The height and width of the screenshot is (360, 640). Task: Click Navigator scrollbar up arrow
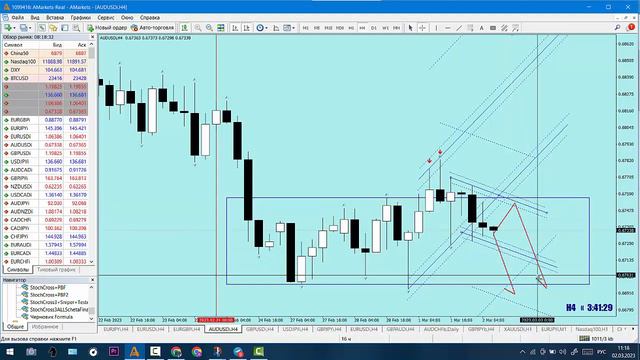pyautogui.click(x=92, y=287)
